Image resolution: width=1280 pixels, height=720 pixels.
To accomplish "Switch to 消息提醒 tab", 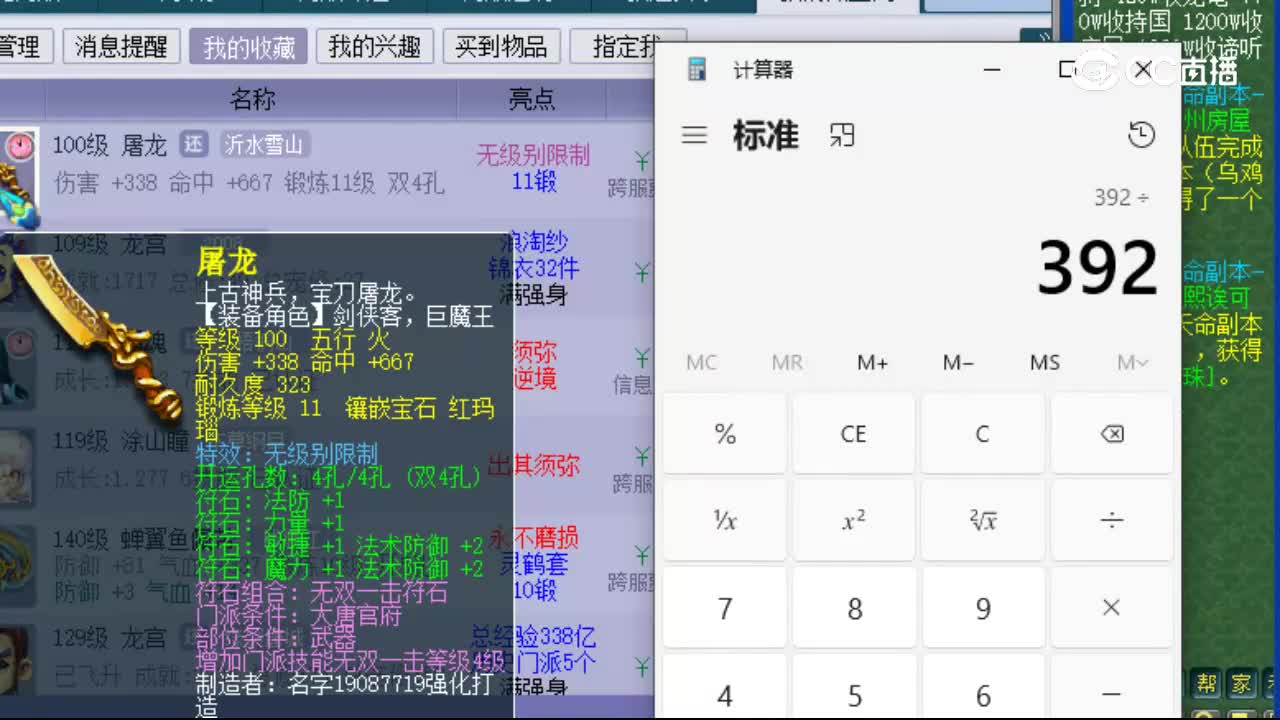I will click(x=121, y=46).
